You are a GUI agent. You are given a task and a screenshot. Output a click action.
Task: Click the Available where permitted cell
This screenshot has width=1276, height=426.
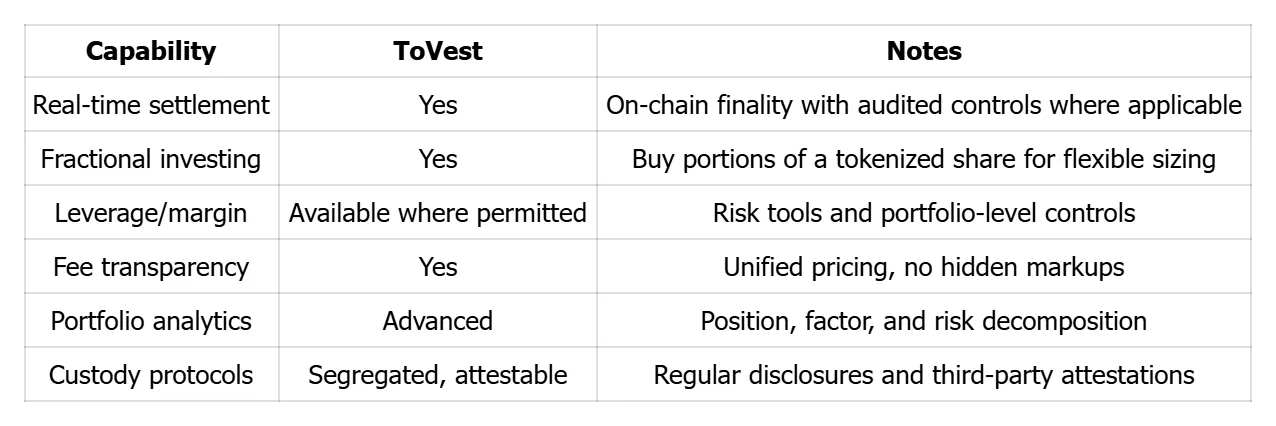[x=438, y=213]
